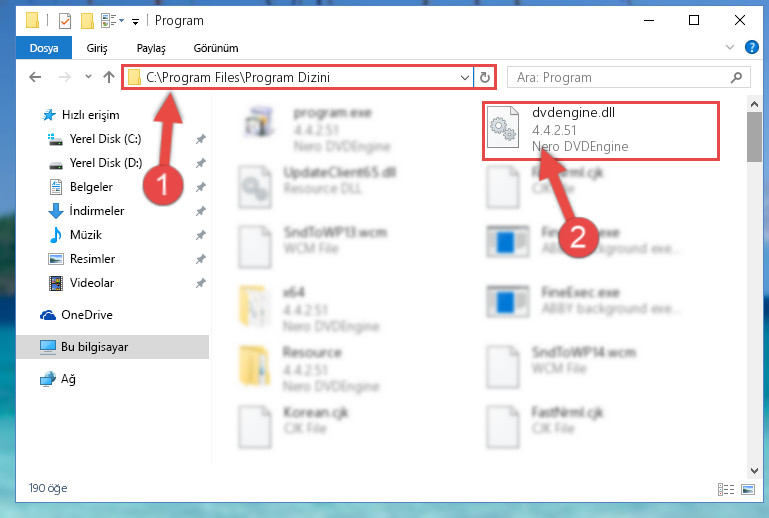This screenshot has height=518, width=769.
Task: Click the Up one level arrow
Action: click(x=109, y=77)
